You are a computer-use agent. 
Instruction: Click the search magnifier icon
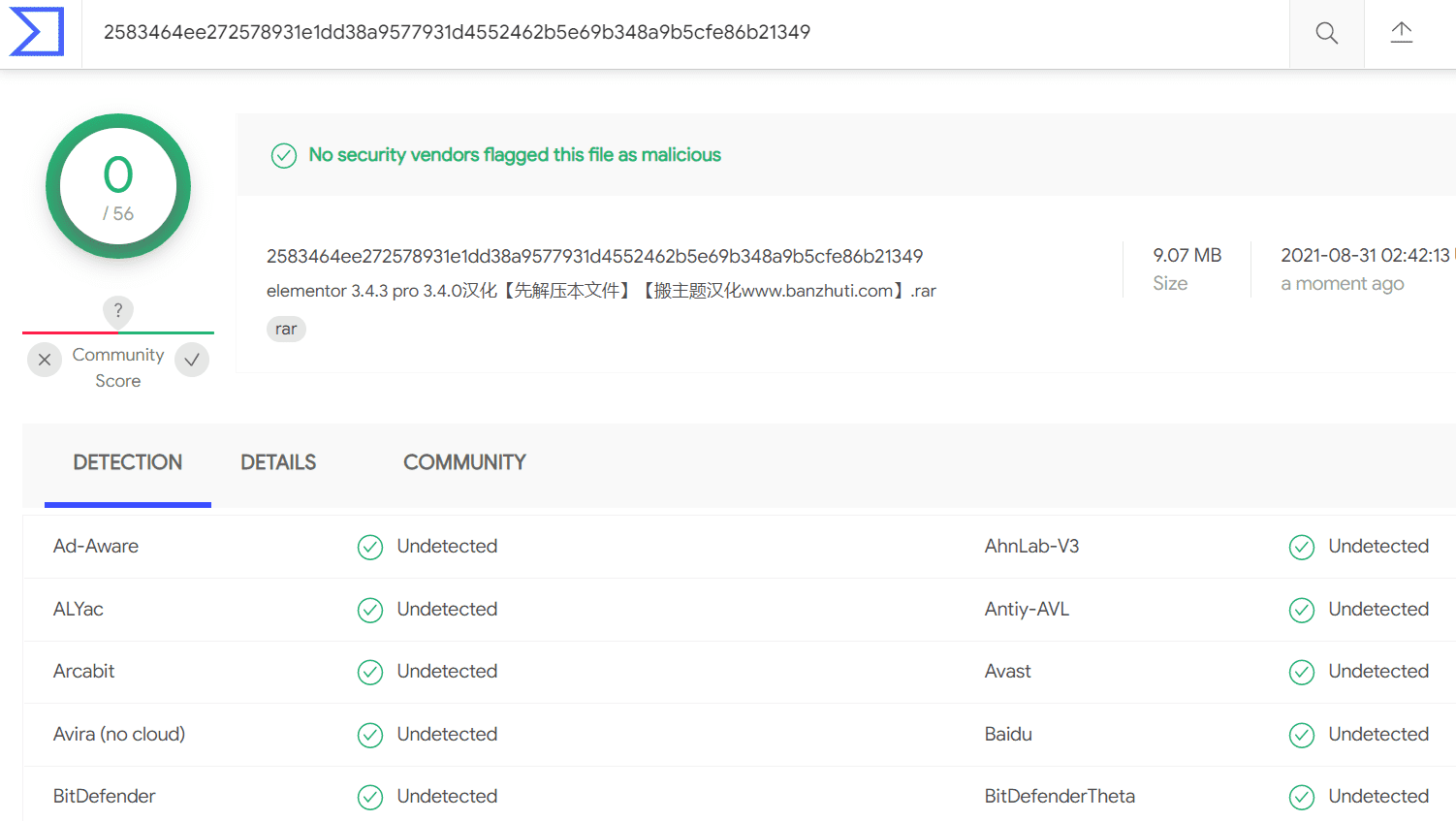[x=1326, y=34]
